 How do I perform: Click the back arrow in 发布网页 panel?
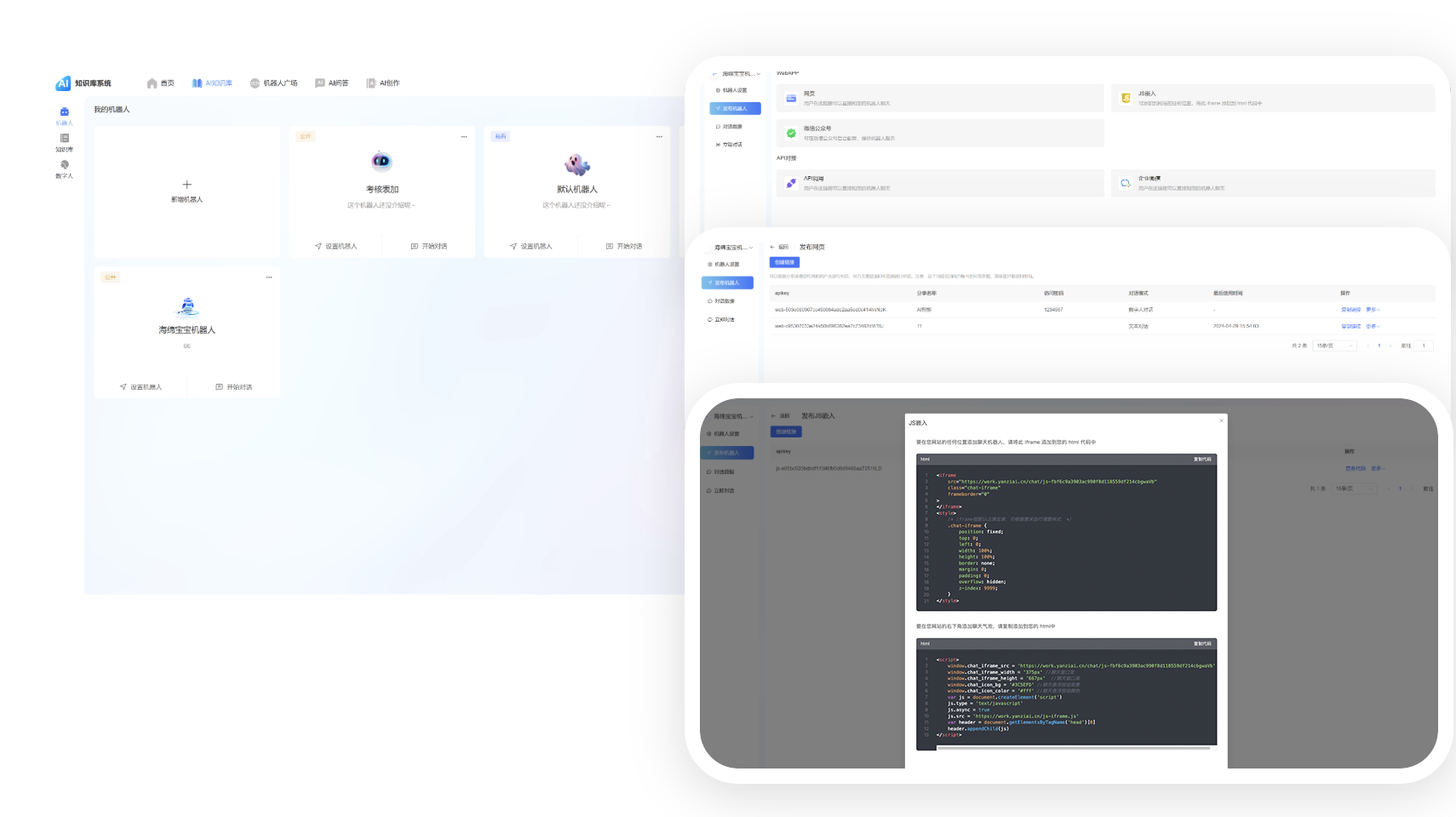[773, 247]
